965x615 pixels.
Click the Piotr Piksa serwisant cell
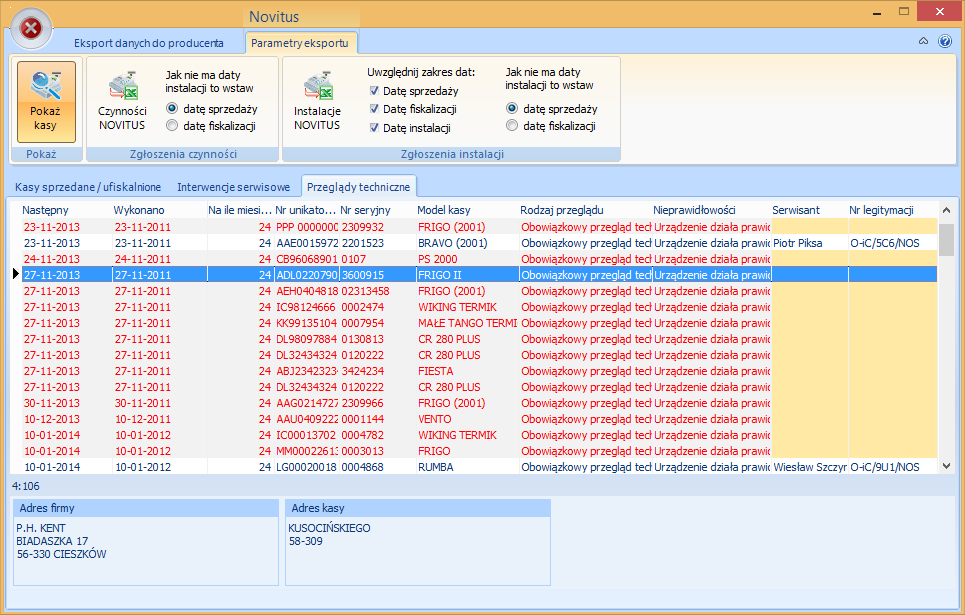[809, 243]
